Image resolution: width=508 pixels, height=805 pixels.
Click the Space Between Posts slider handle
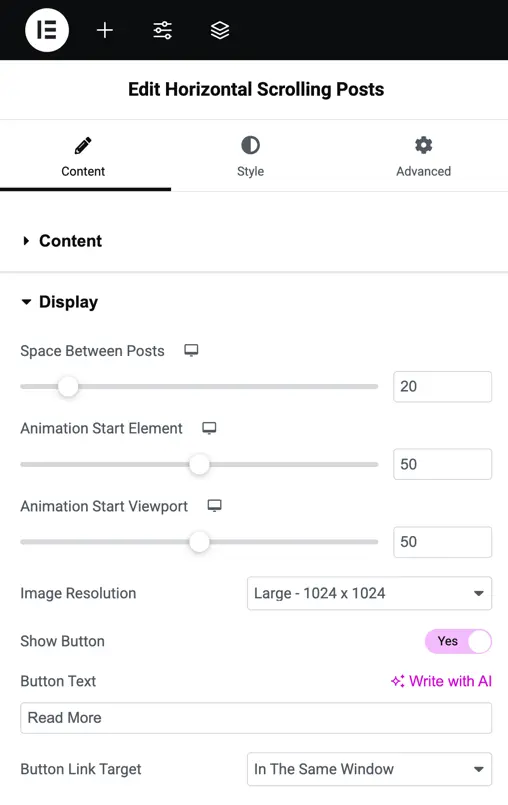(x=68, y=387)
